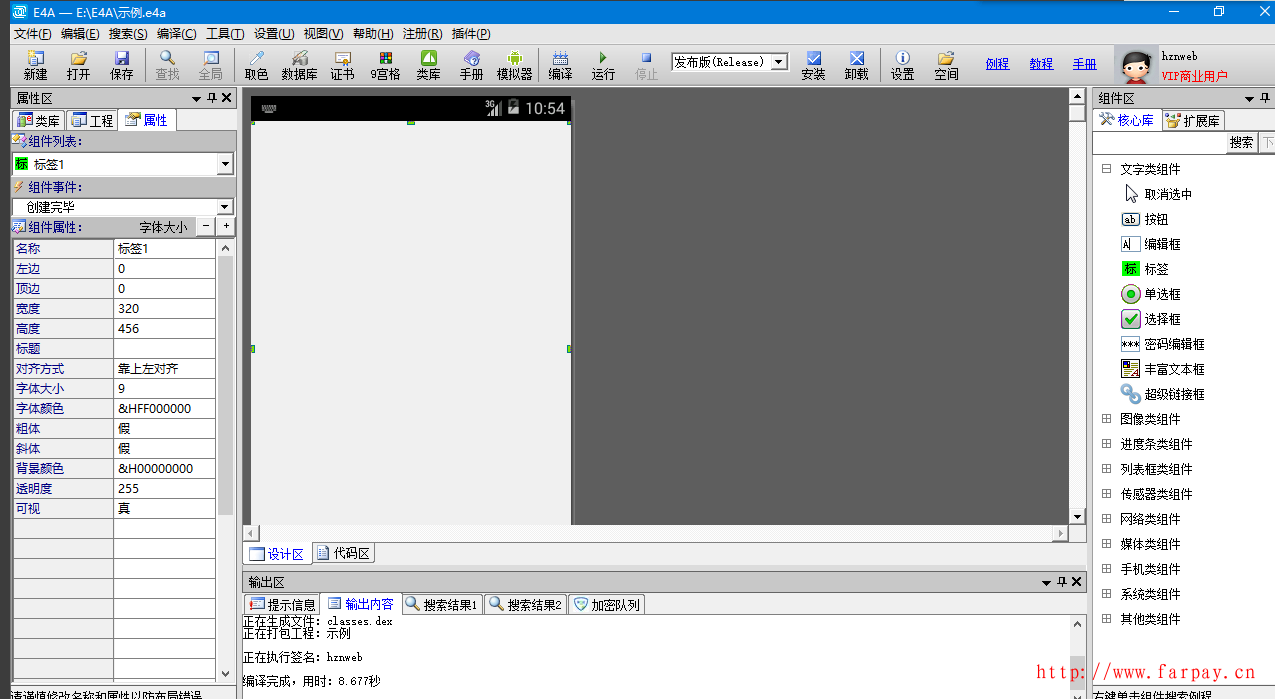1275x699 pixels.
Task: Launch the 模拟器 emulator icon
Action: click(x=514, y=65)
